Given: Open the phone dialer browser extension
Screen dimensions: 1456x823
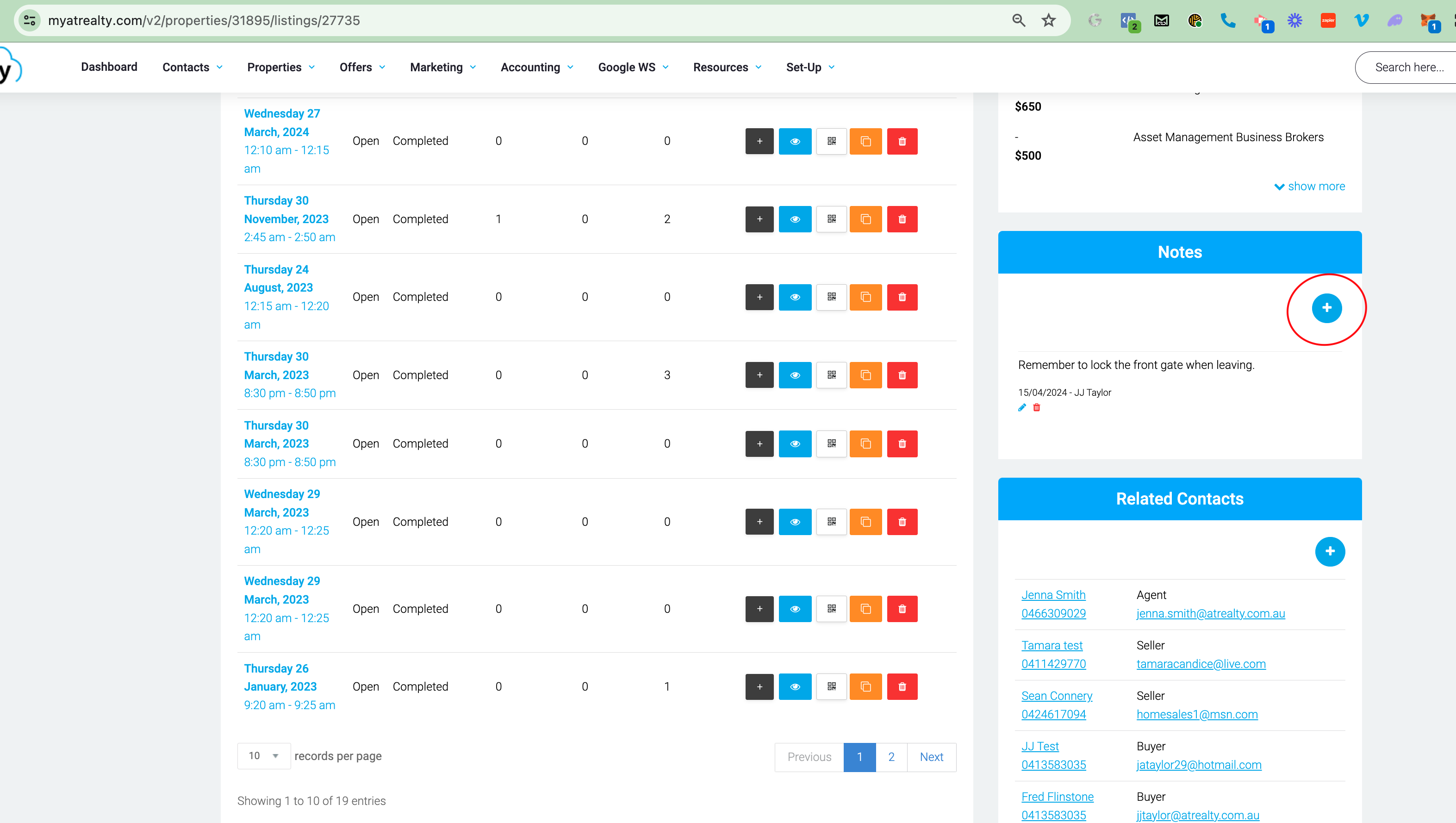Looking at the screenshot, I should [1228, 20].
